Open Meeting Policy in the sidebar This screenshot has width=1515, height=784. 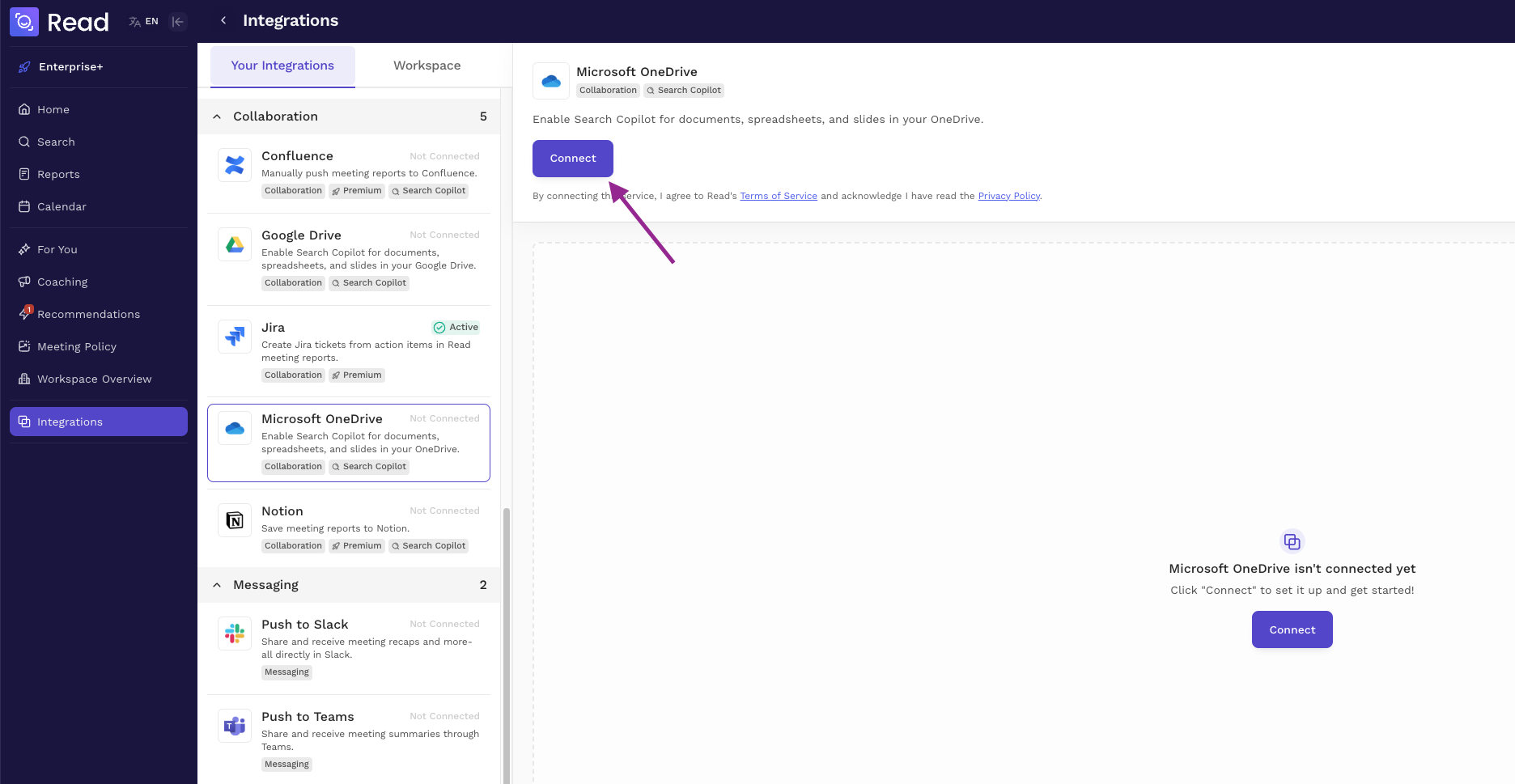(99, 346)
